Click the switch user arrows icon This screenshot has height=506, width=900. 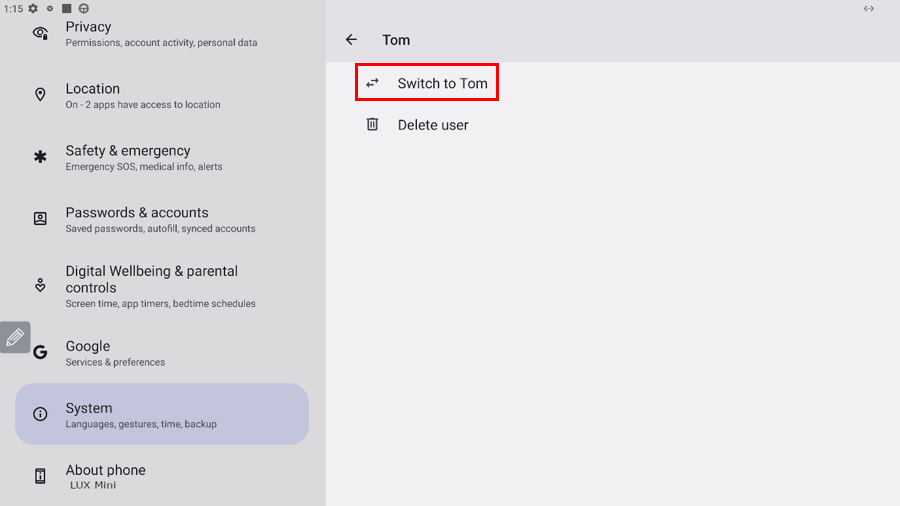point(372,83)
